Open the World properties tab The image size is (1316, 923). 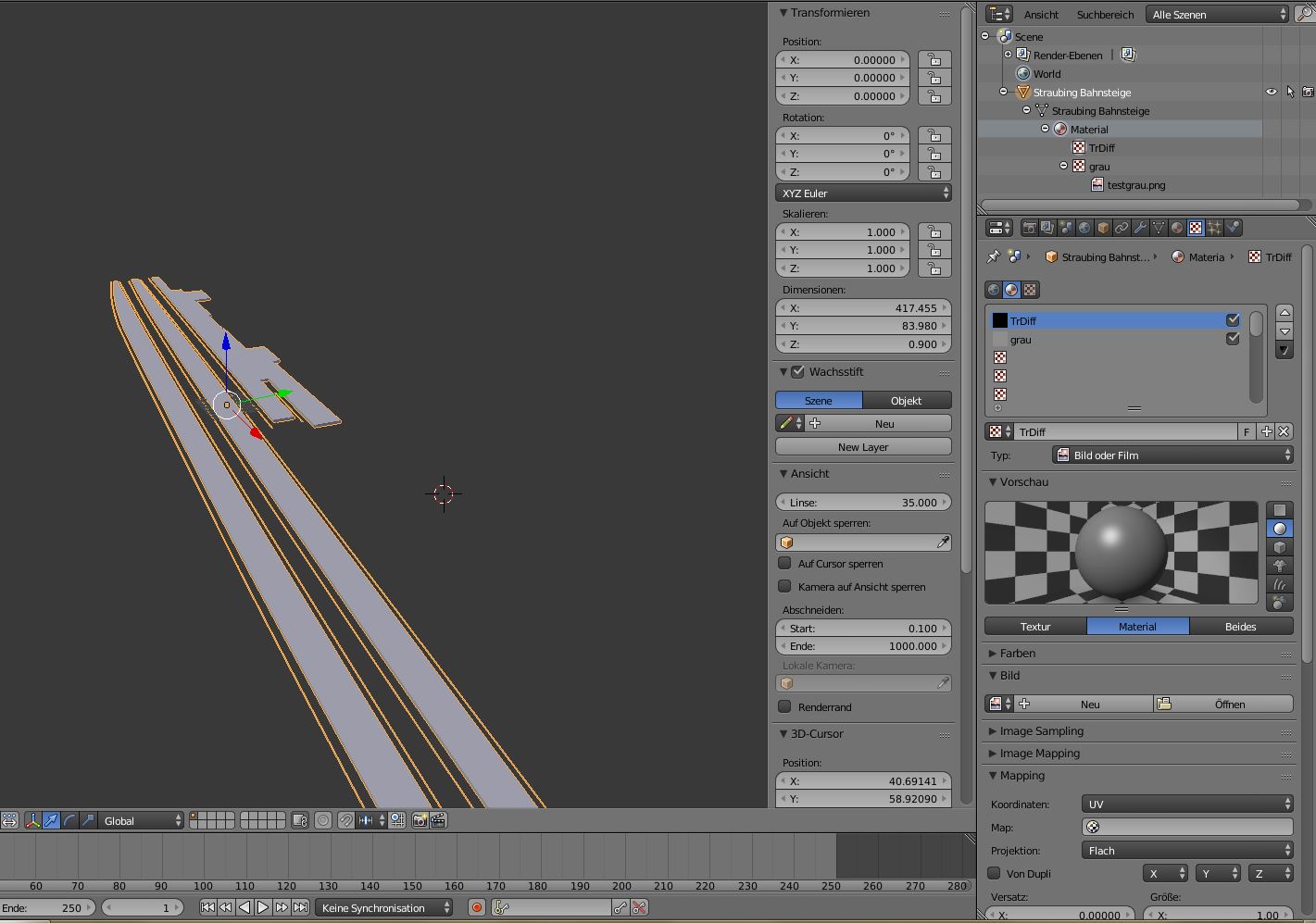(1084, 228)
